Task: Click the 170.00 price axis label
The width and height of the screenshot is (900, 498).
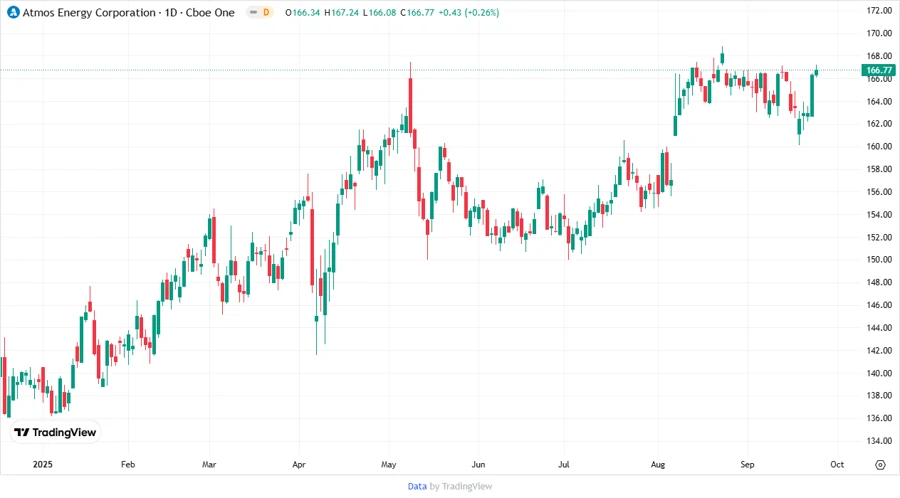Action: click(x=879, y=33)
